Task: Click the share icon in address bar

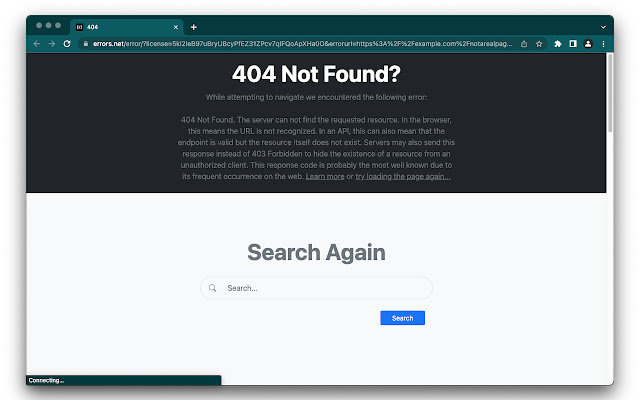Action: click(524, 44)
